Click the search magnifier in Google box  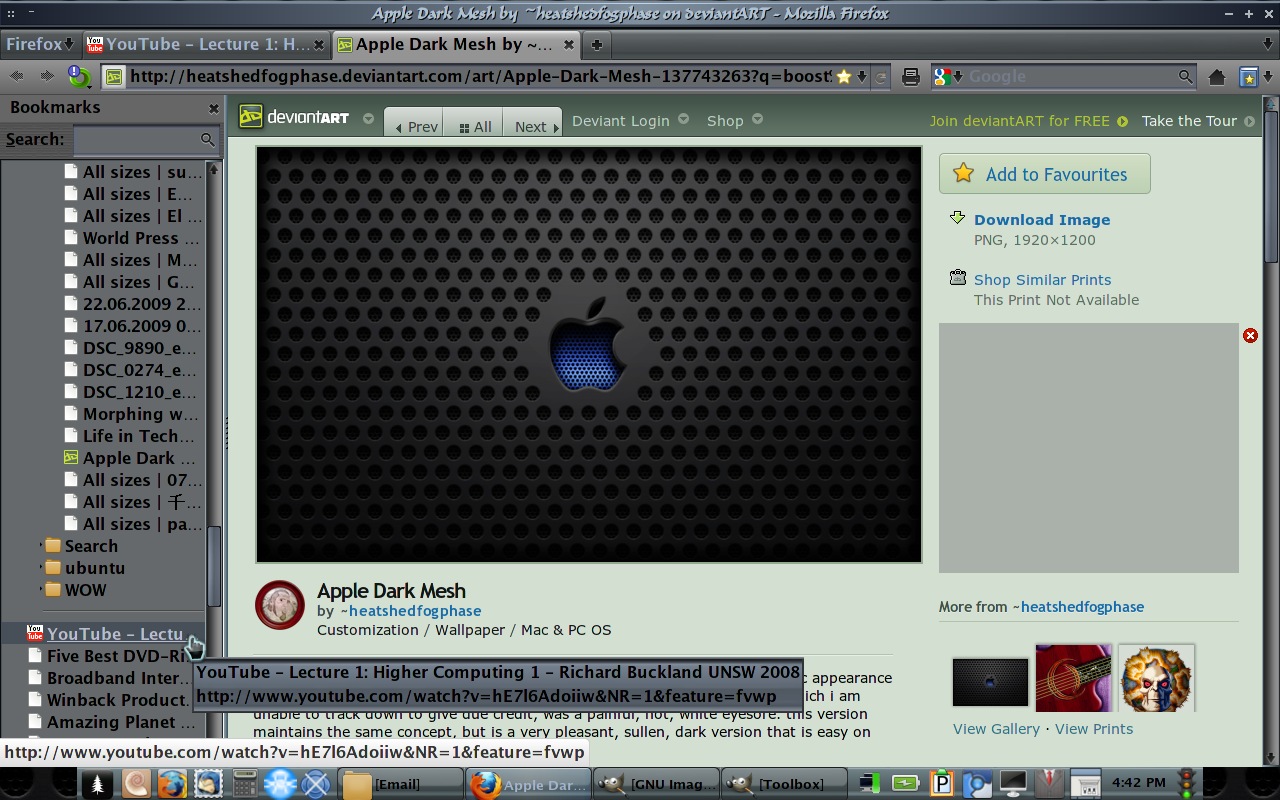(1185, 77)
